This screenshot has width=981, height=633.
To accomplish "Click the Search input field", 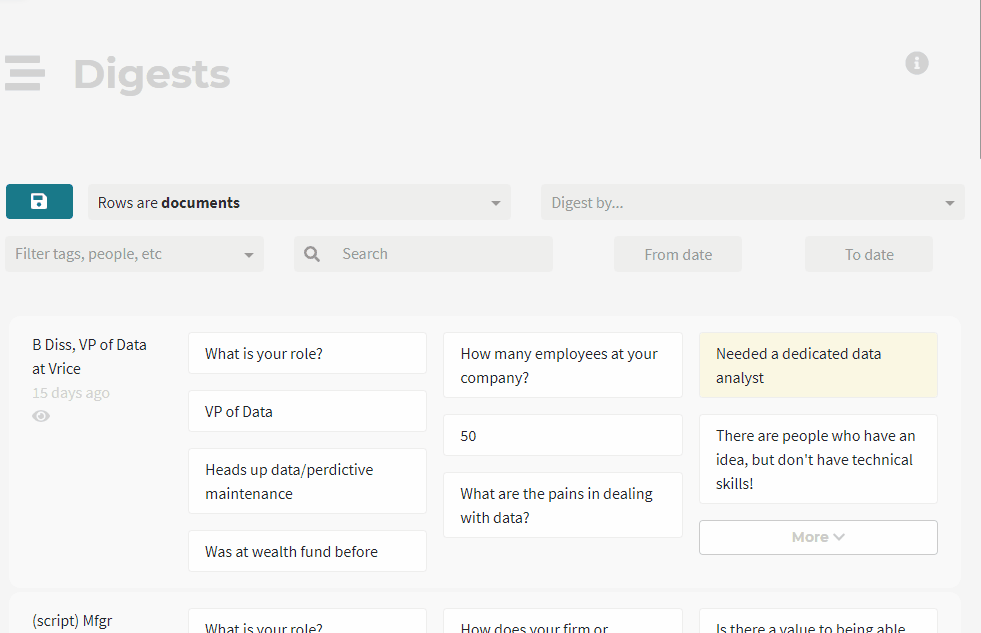I will coord(440,254).
